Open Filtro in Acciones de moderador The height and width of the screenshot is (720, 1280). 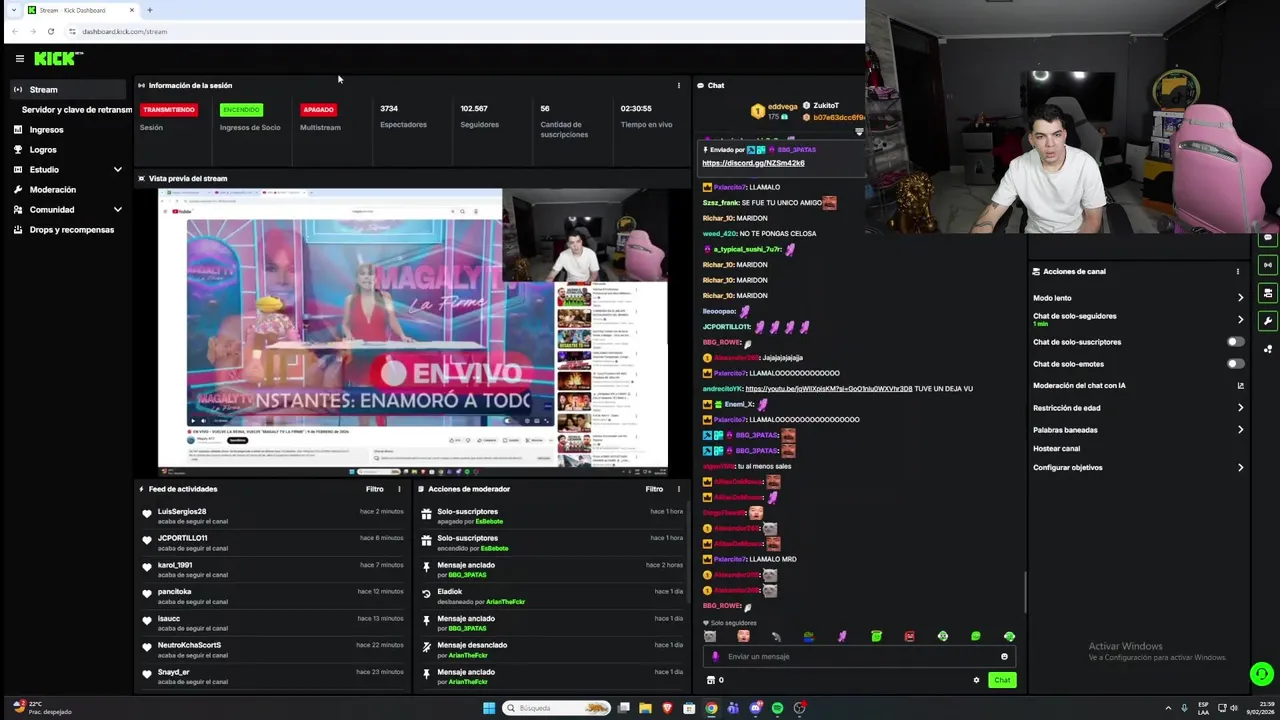tap(654, 489)
